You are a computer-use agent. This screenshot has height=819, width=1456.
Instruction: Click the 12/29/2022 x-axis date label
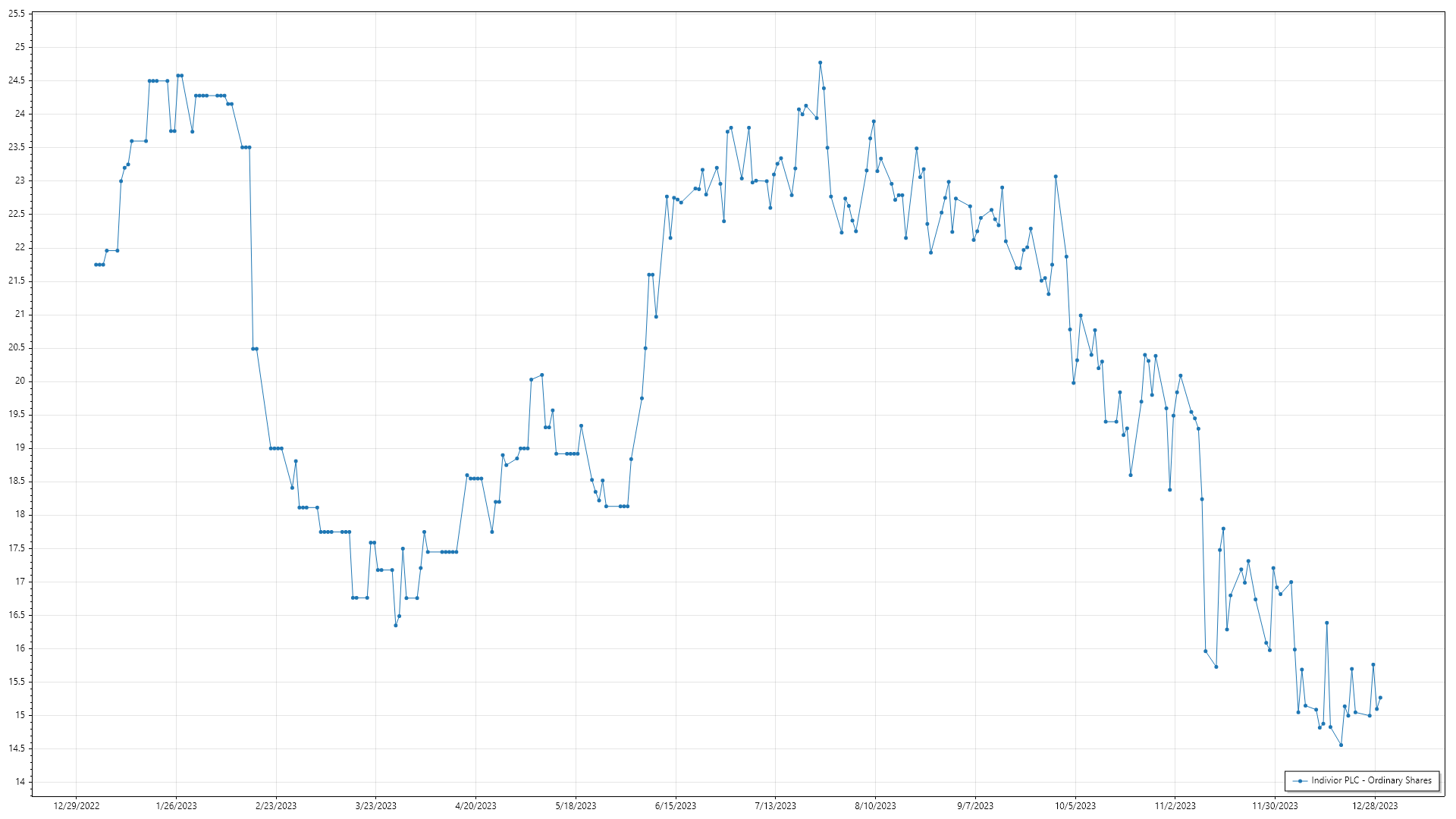[x=77, y=805]
